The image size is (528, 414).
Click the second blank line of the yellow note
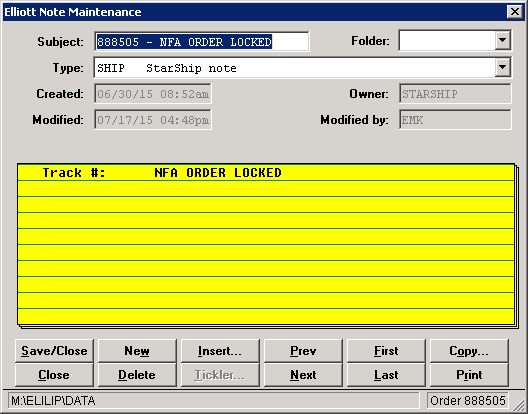[x=266, y=204]
